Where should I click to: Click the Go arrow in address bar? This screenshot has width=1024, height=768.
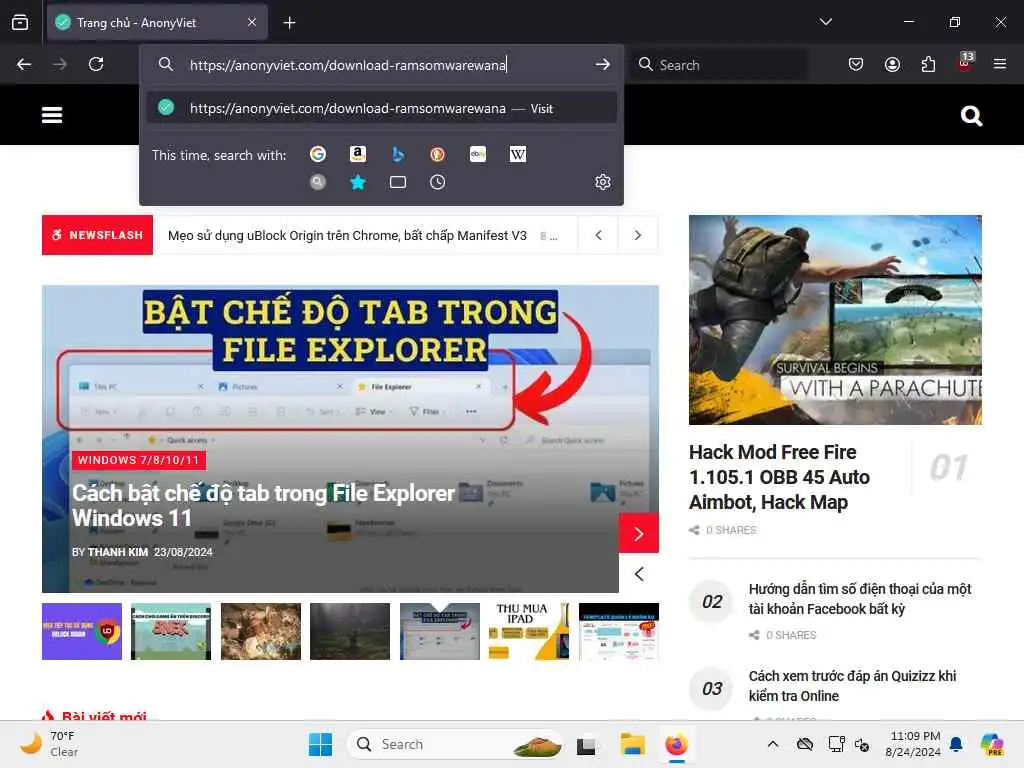[602, 64]
